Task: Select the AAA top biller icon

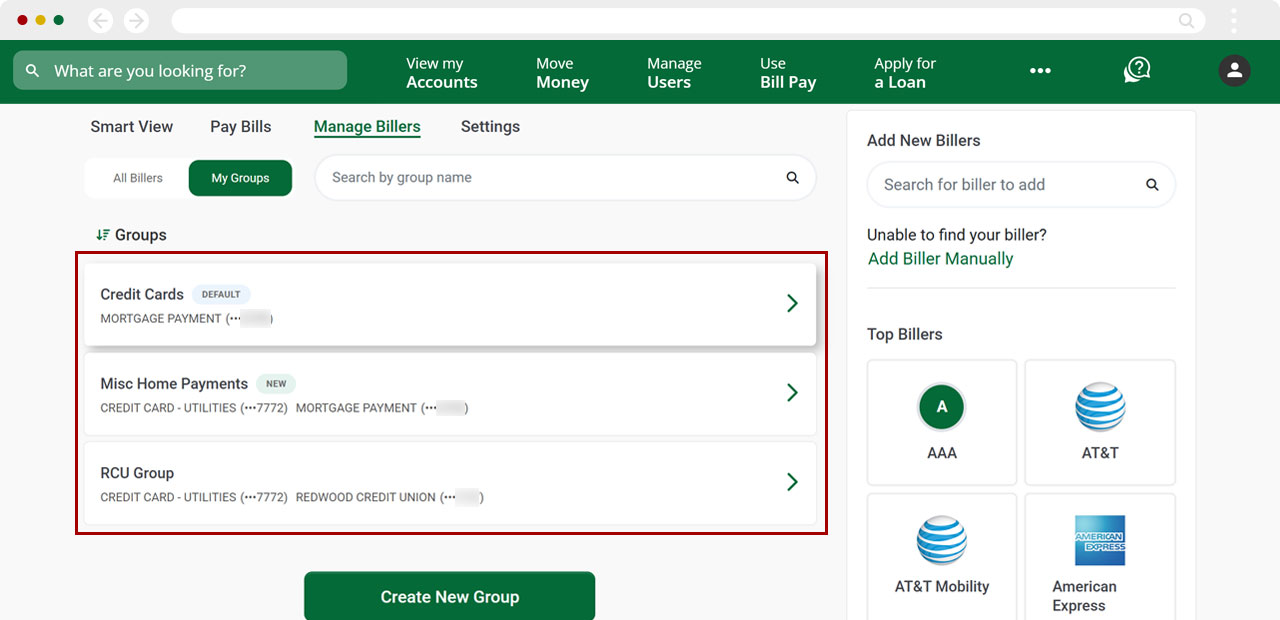Action: click(x=941, y=407)
